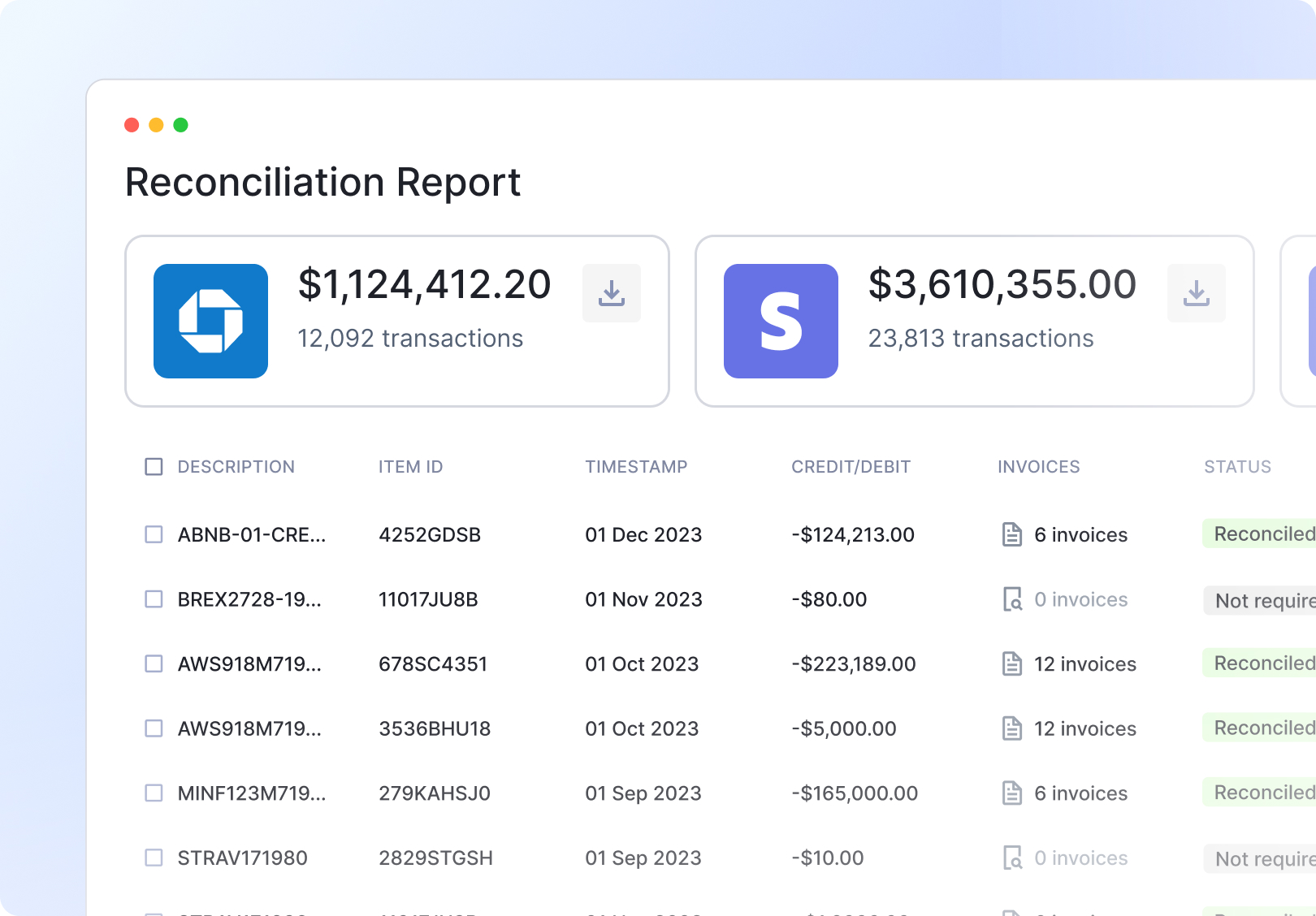This screenshot has width=1316, height=916.
Task: Open the invoices document icon for ABNB-01-CRE
Action: tap(1011, 534)
